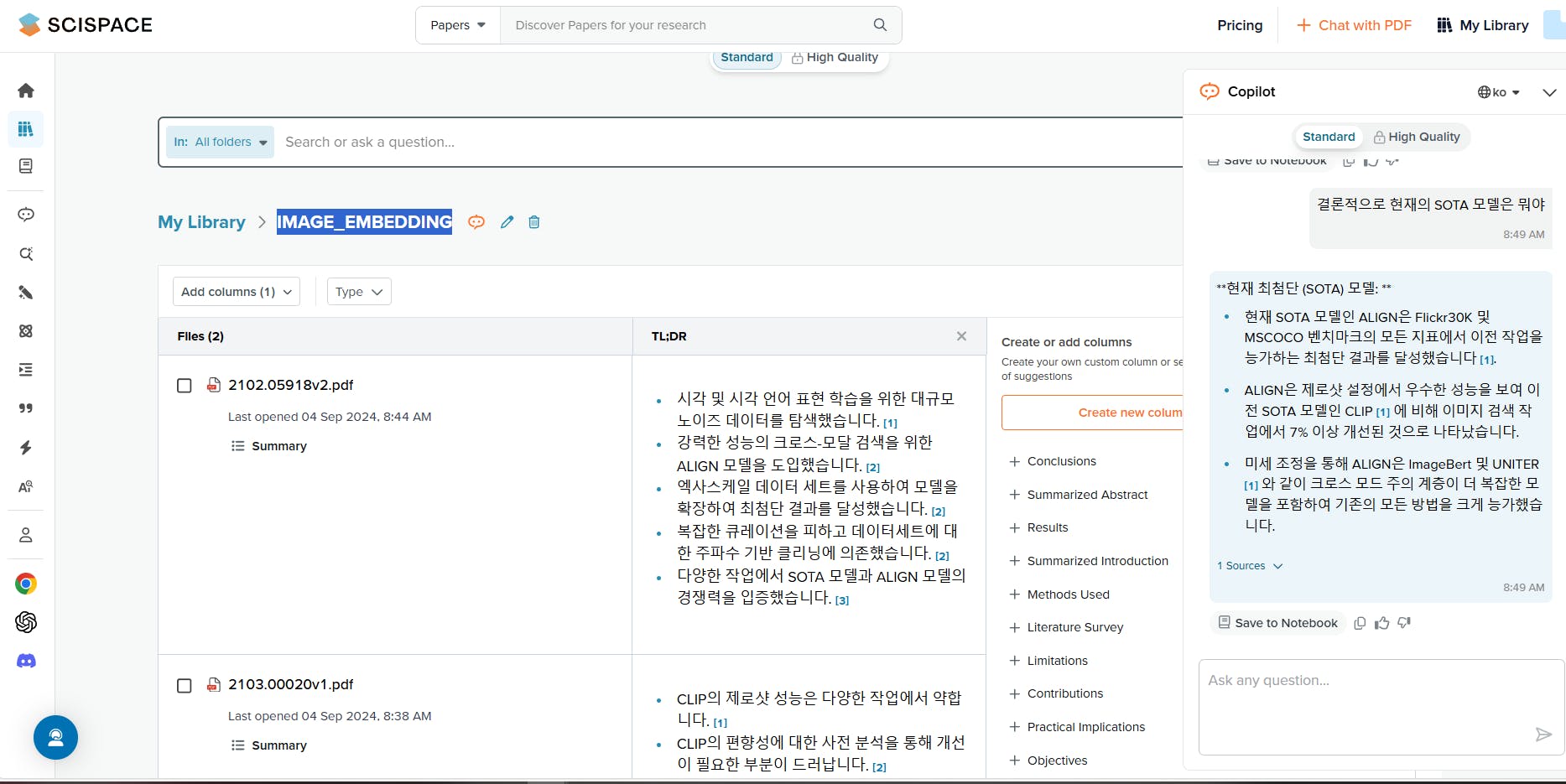This screenshot has width=1566, height=784.
Task: Add the Summarized Abstract column
Action: tap(1078, 495)
